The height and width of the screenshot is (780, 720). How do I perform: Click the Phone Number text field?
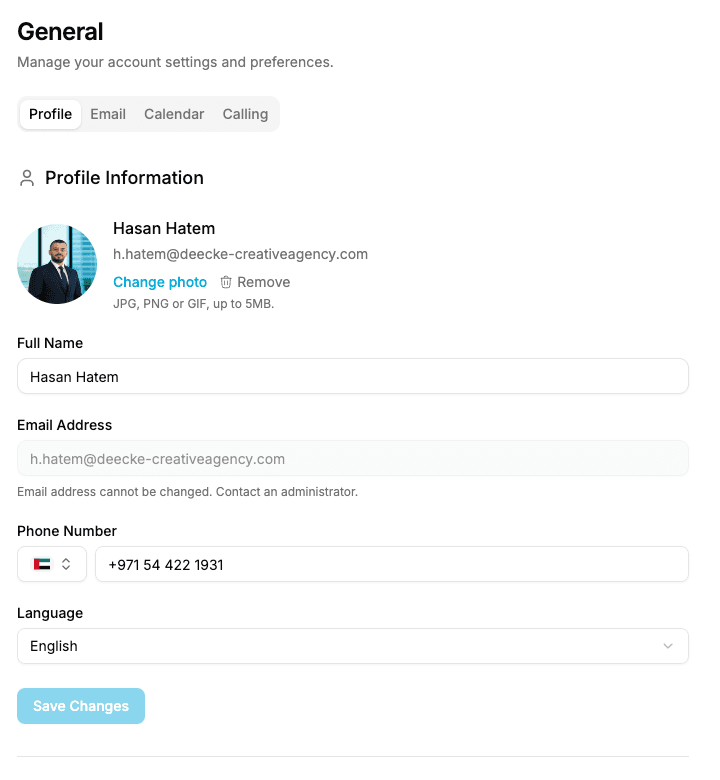click(x=392, y=564)
